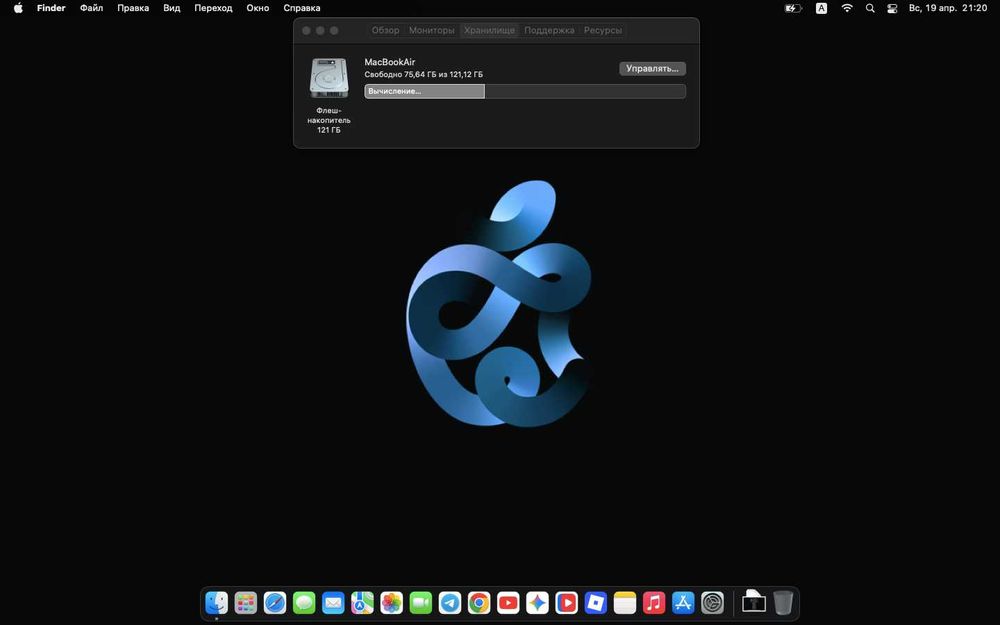Close the About This Mac window
Image resolution: width=1000 pixels, height=625 pixels.
pos(306,30)
